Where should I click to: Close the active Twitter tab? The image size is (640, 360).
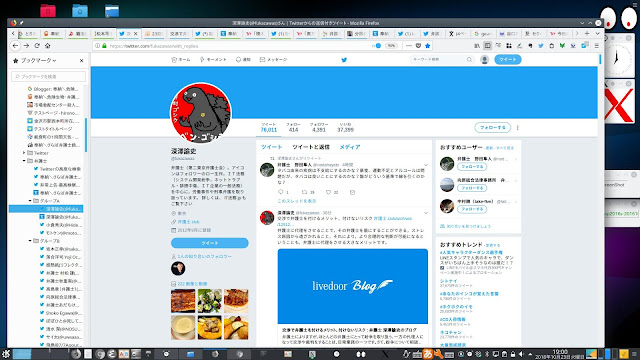pos(136,33)
